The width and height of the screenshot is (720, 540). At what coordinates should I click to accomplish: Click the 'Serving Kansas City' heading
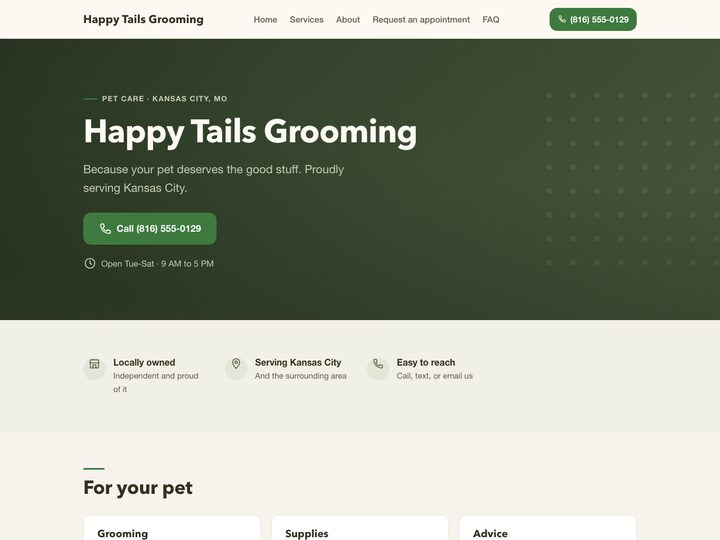click(298, 362)
